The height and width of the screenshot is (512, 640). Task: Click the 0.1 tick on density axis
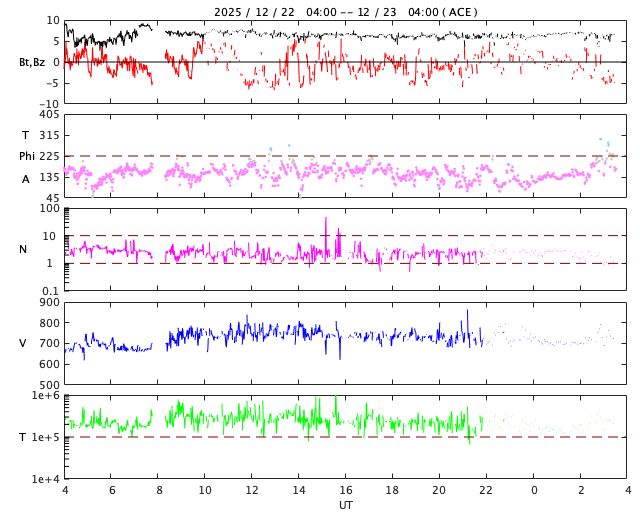coord(50,291)
